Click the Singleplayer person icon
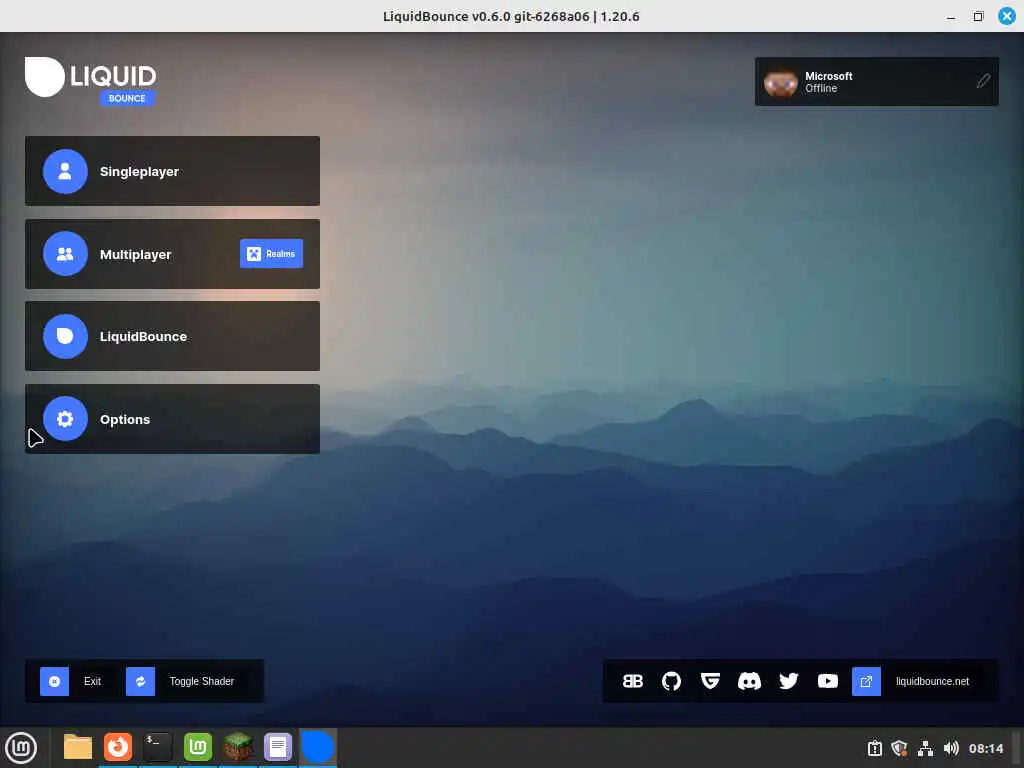 [65, 171]
